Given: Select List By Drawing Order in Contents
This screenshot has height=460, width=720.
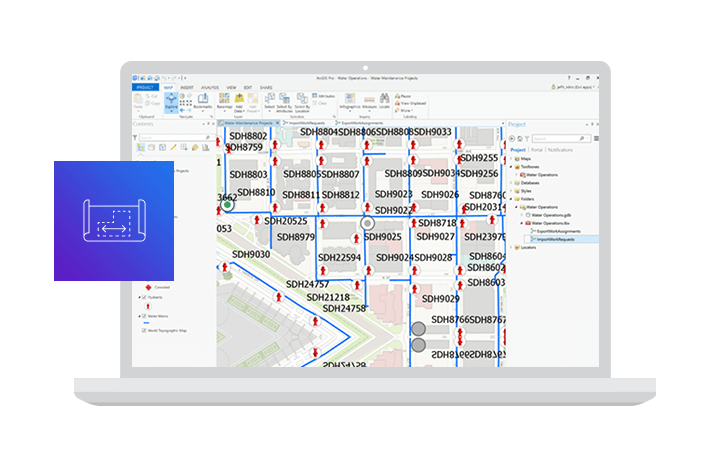Looking at the screenshot, I should (141, 147).
